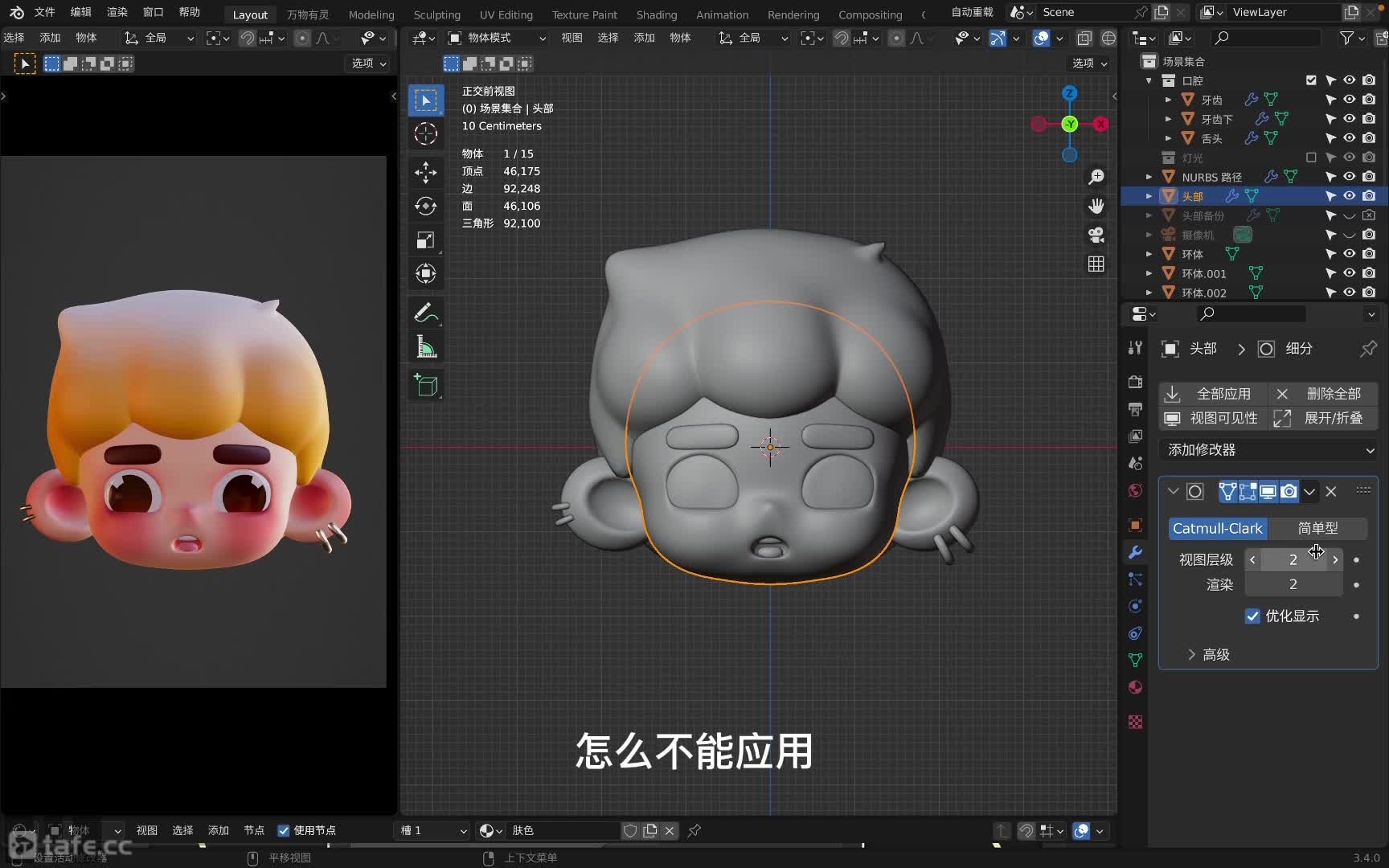Activate the Move tool
1389x868 pixels.
426,172
